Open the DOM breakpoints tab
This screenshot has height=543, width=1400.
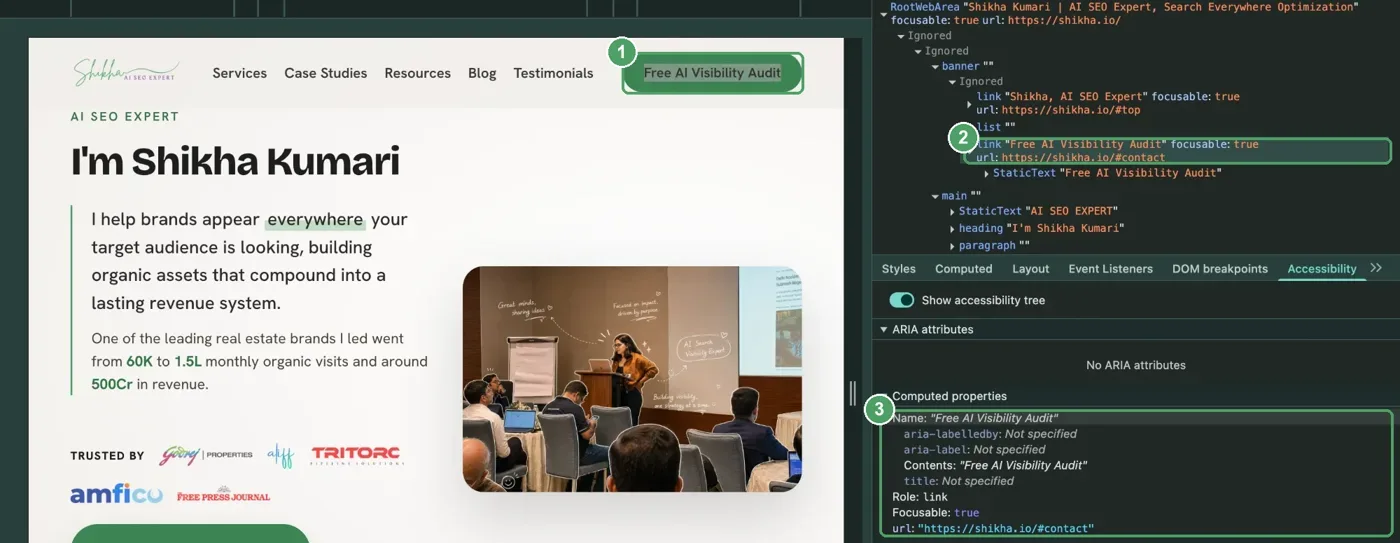point(1219,269)
